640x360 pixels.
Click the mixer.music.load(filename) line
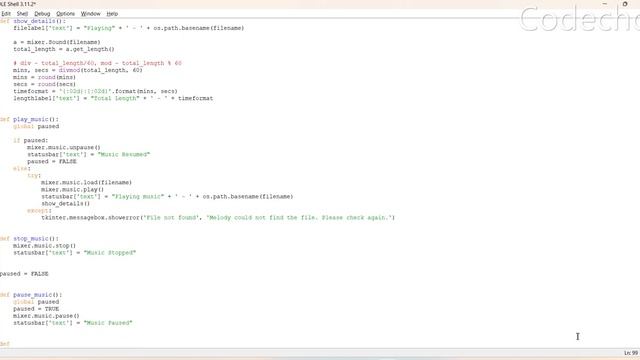(x=86, y=182)
